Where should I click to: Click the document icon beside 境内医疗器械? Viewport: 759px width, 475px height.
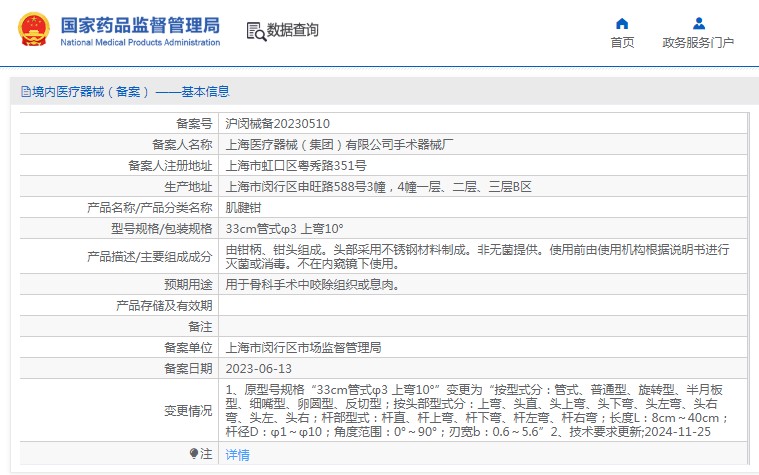(x=26, y=92)
